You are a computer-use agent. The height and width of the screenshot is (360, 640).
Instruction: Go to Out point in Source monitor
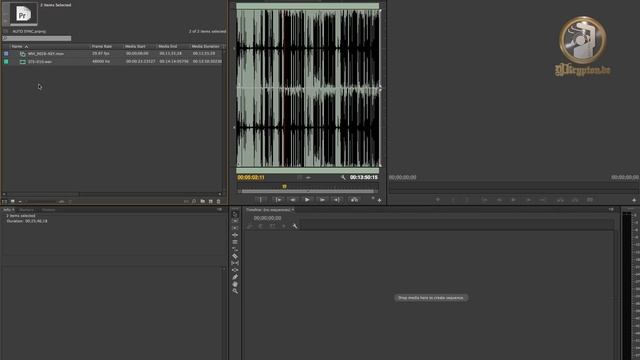336,200
